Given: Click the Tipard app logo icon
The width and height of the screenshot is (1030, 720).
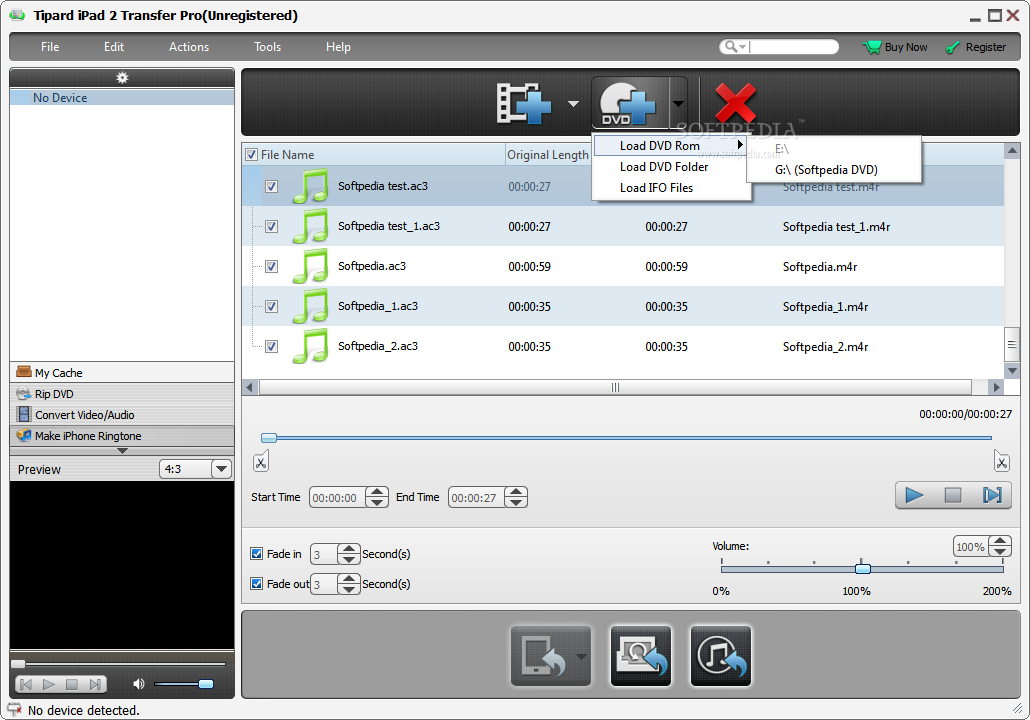Looking at the screenshot, I should [17, 14].
